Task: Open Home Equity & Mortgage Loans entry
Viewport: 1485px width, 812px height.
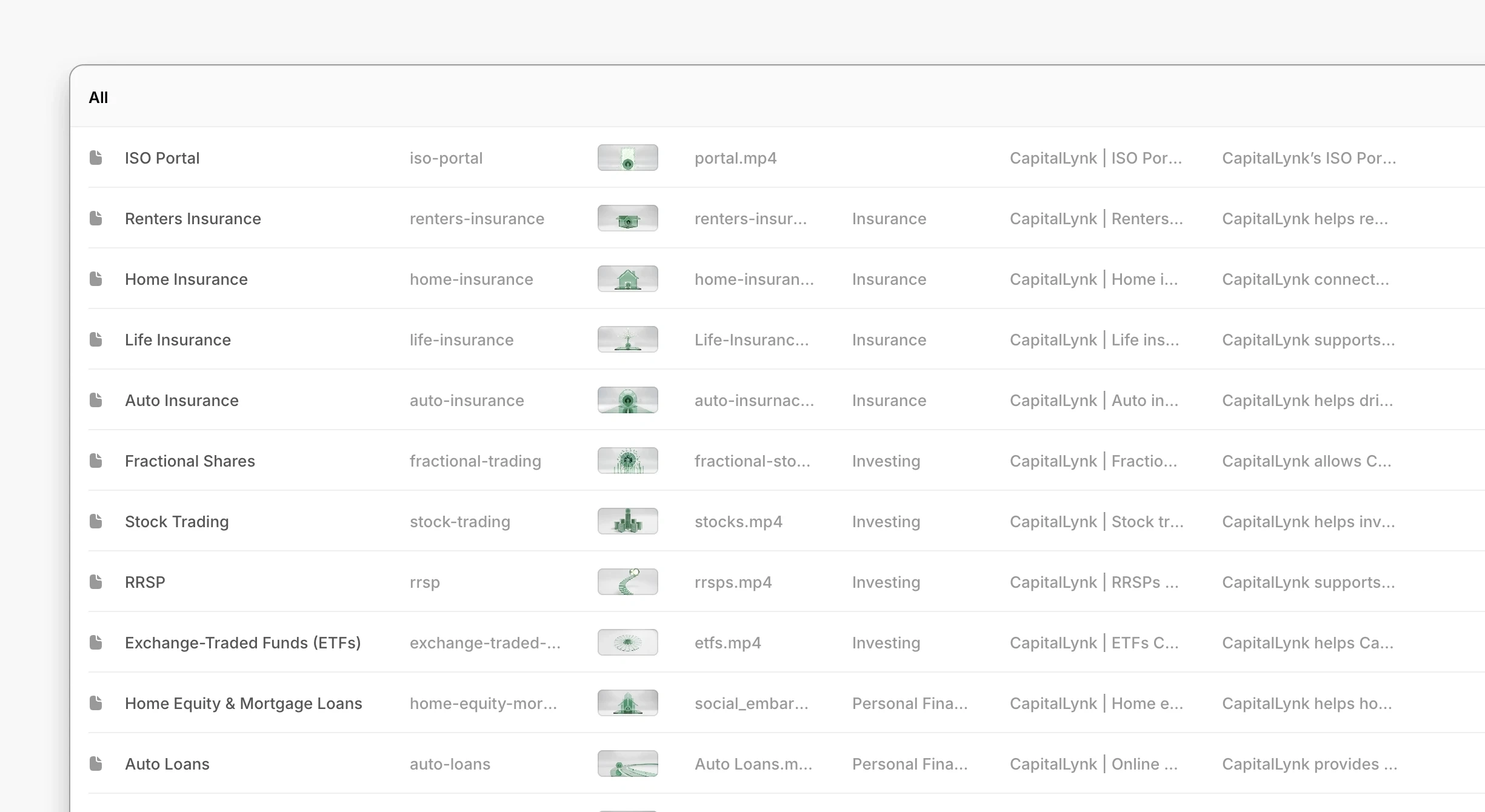Action: 243,703
